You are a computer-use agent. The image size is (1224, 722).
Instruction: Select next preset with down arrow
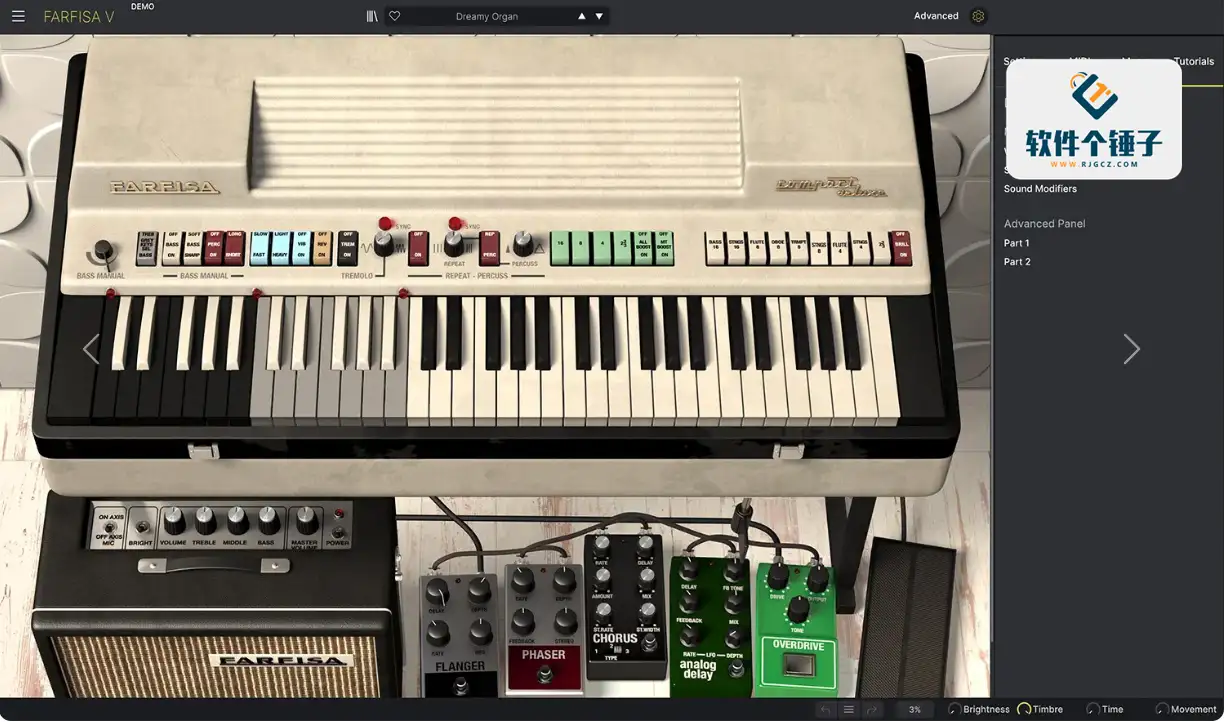[x=599, y=16]
